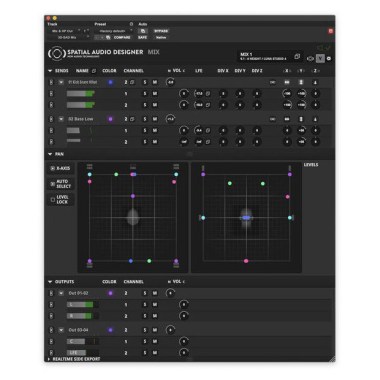The height and width of the screenshot is (380, 380).
Task: Enable LEVEL LOCK checkbox
Action: tap(53, 200)
